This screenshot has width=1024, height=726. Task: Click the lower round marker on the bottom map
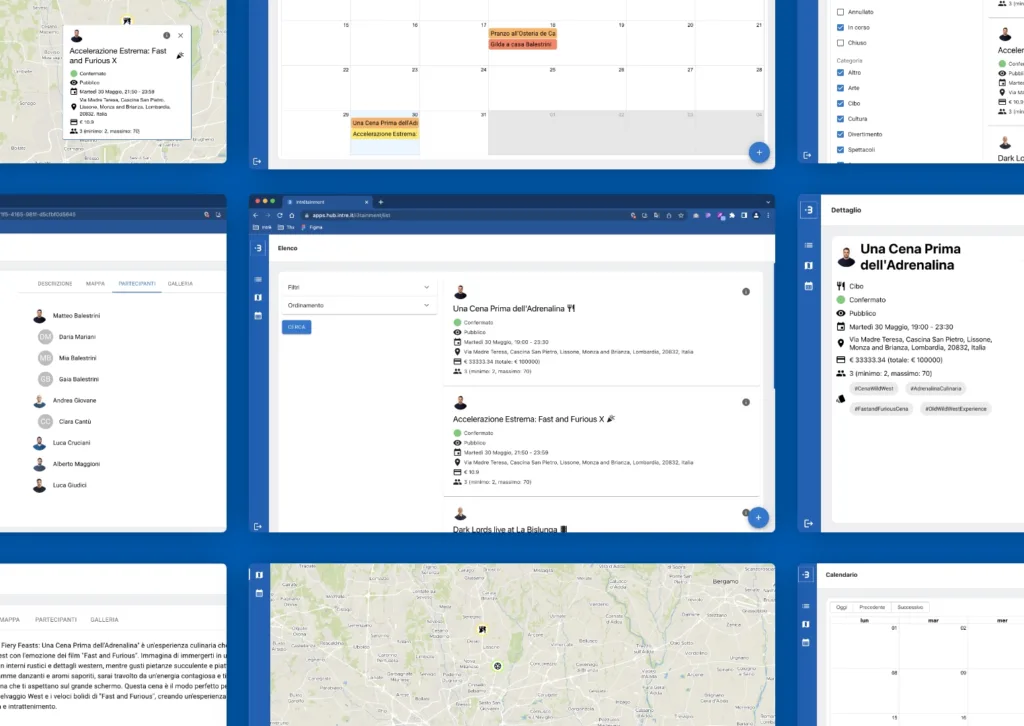pos(498,666)
